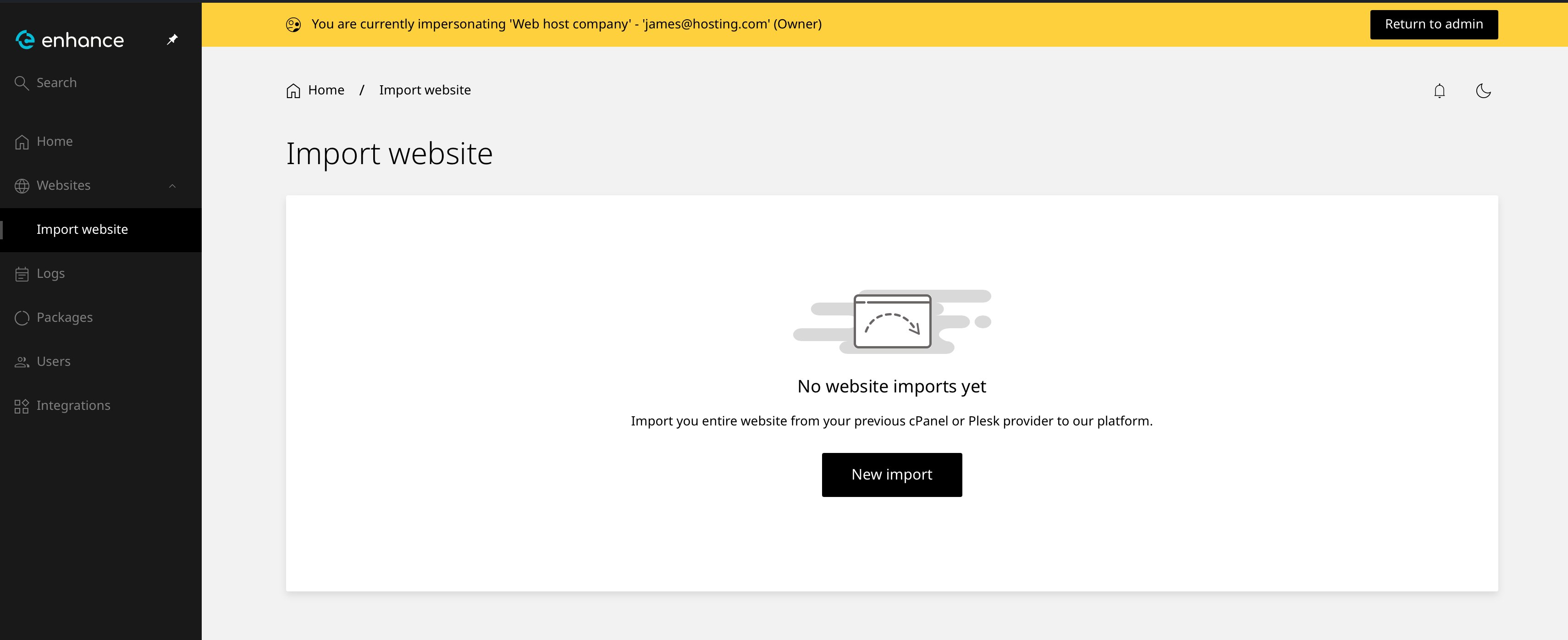Click Import website breadcrumb

[424, 90]
